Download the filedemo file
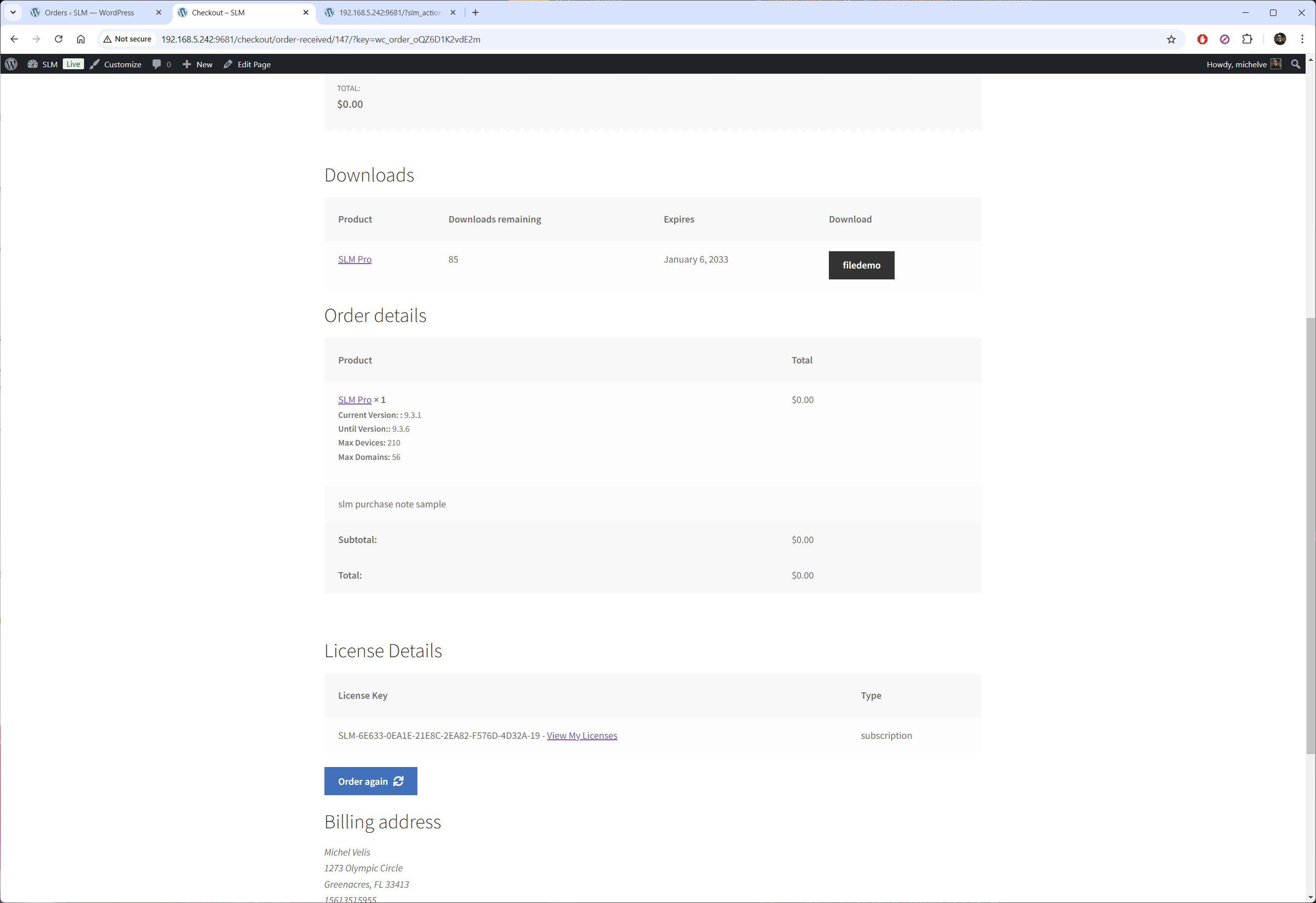Screen dimensions: 1316x903 pos(861,265)
